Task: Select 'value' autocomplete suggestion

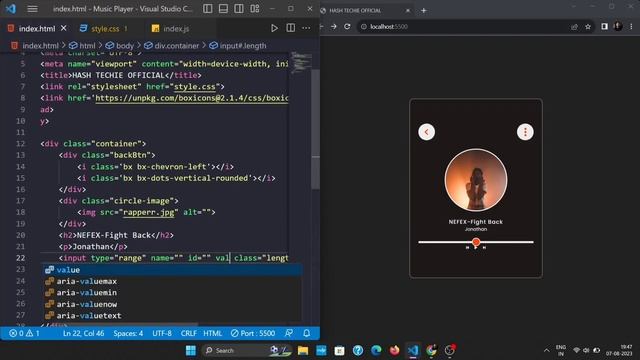Action: (x=173, y=270)
